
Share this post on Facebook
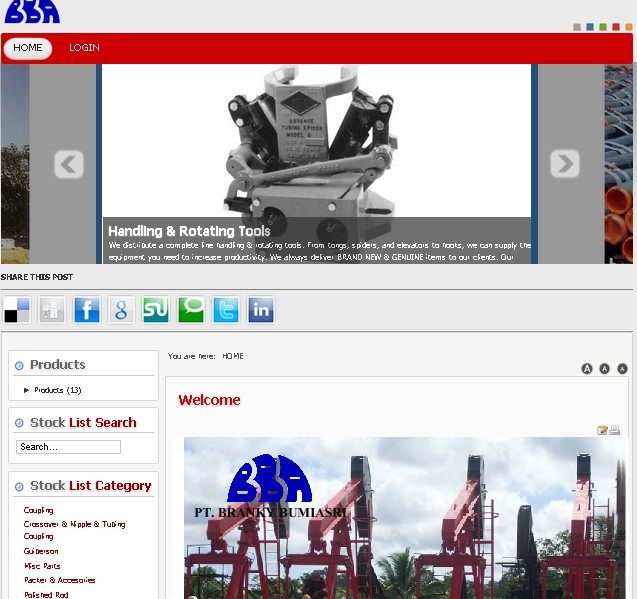tap(87, 310)
